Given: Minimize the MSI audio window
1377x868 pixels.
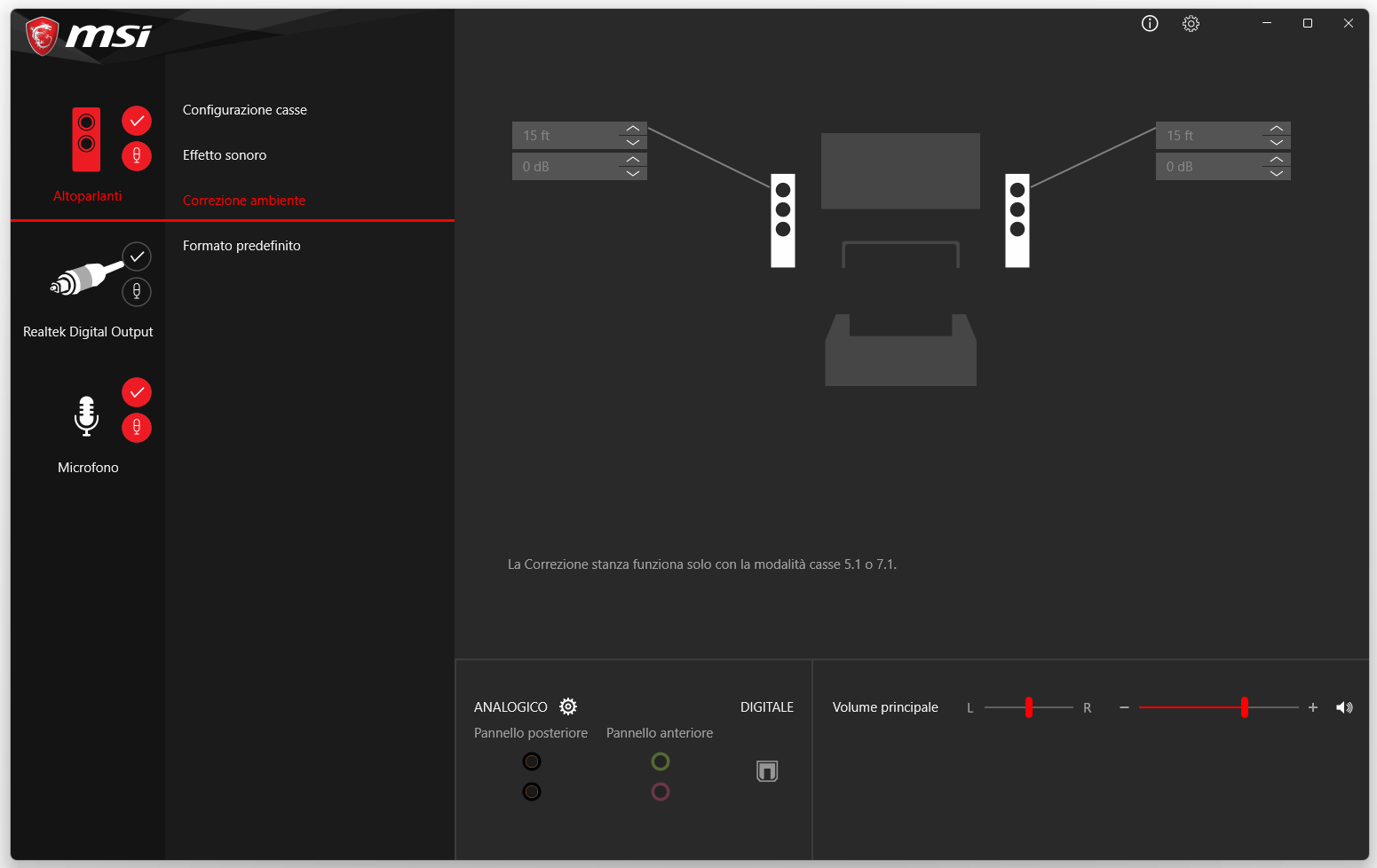Looking at the screenshot, I should click(1267, 23).
